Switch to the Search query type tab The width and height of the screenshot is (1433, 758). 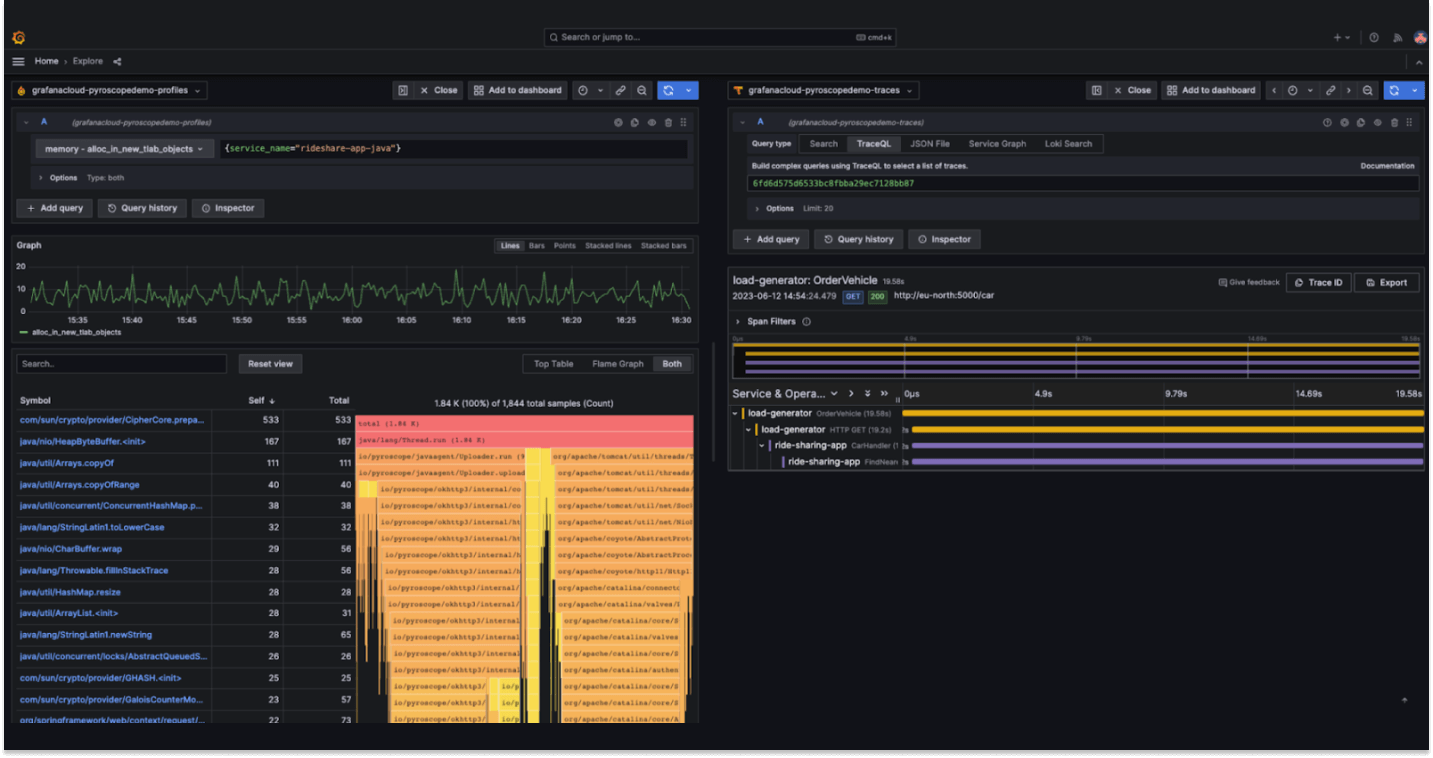pyautogui.click(x=823, y=143)
